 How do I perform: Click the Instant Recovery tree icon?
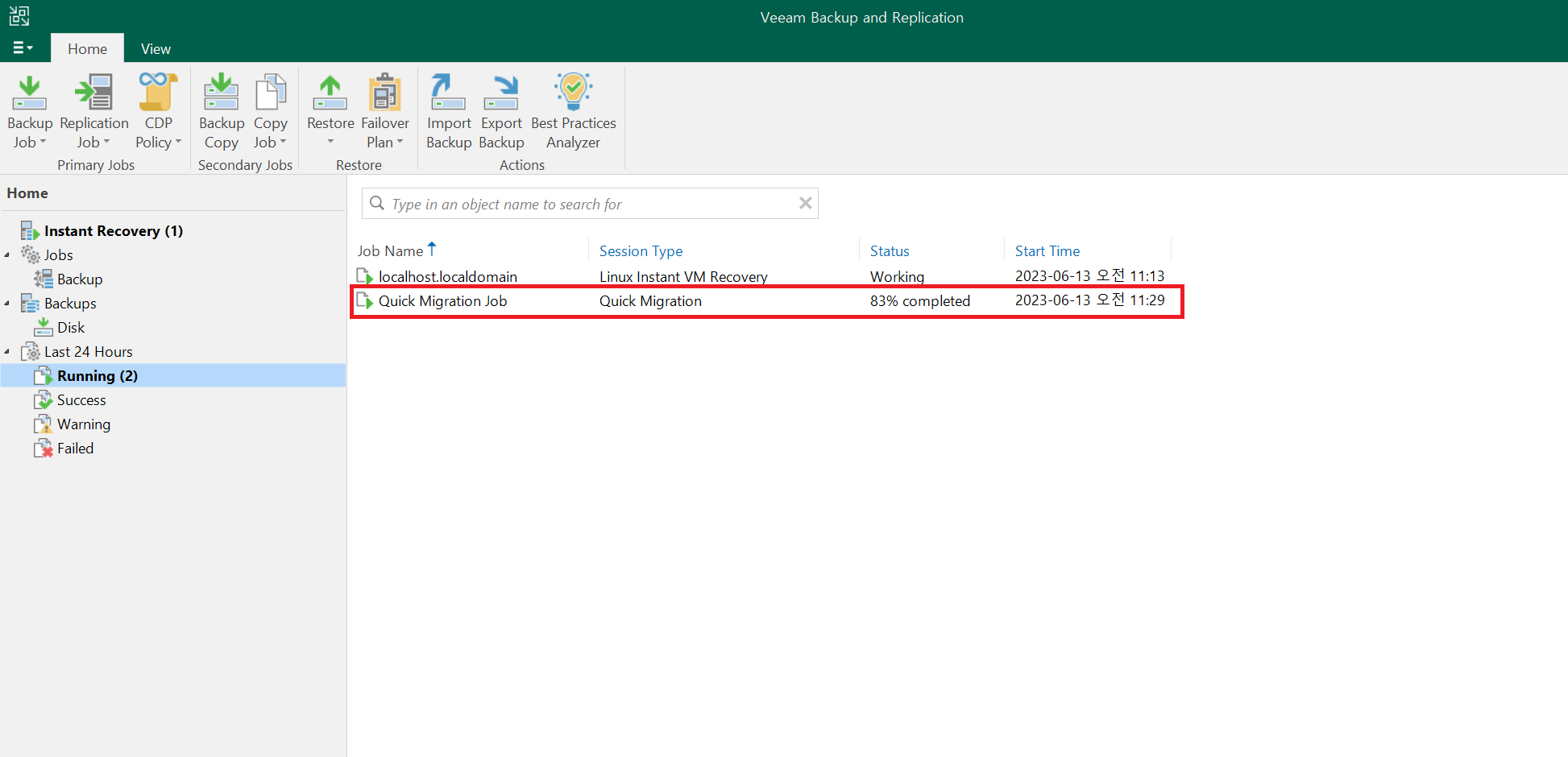click(30, 231)
